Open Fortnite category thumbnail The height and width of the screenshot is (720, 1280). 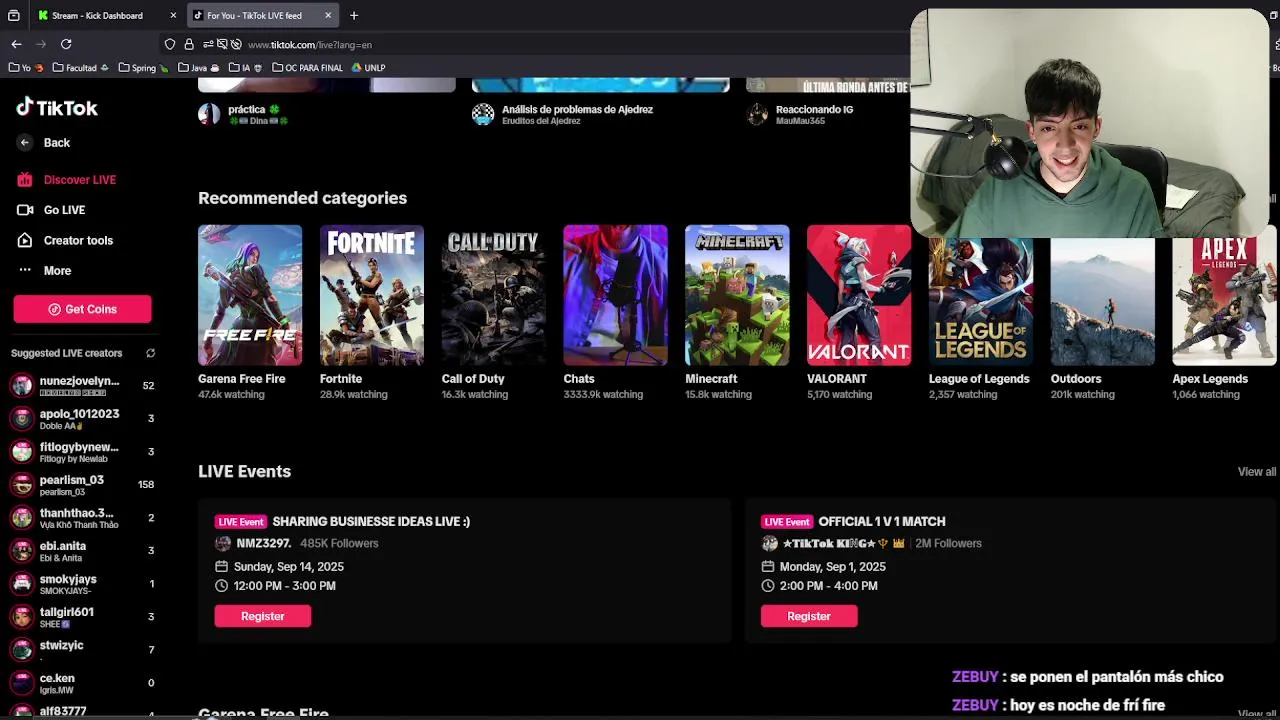372,295
